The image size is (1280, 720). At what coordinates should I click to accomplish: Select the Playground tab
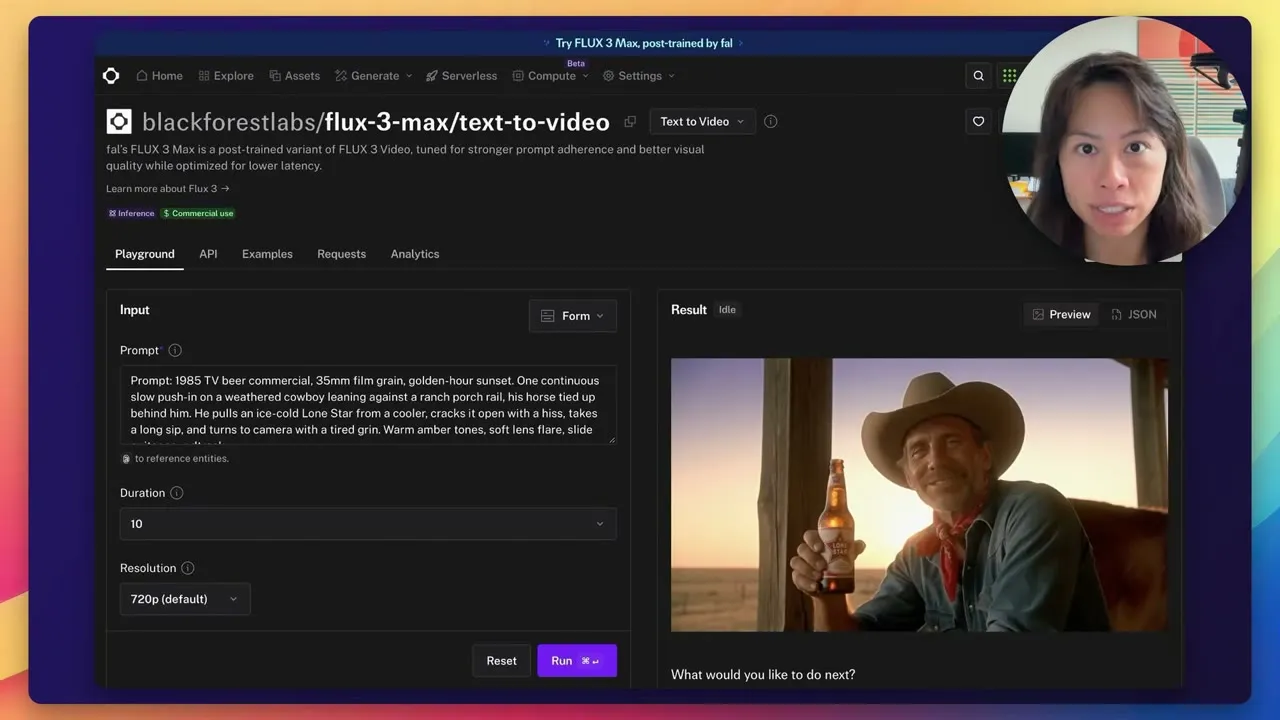(145, 254)
